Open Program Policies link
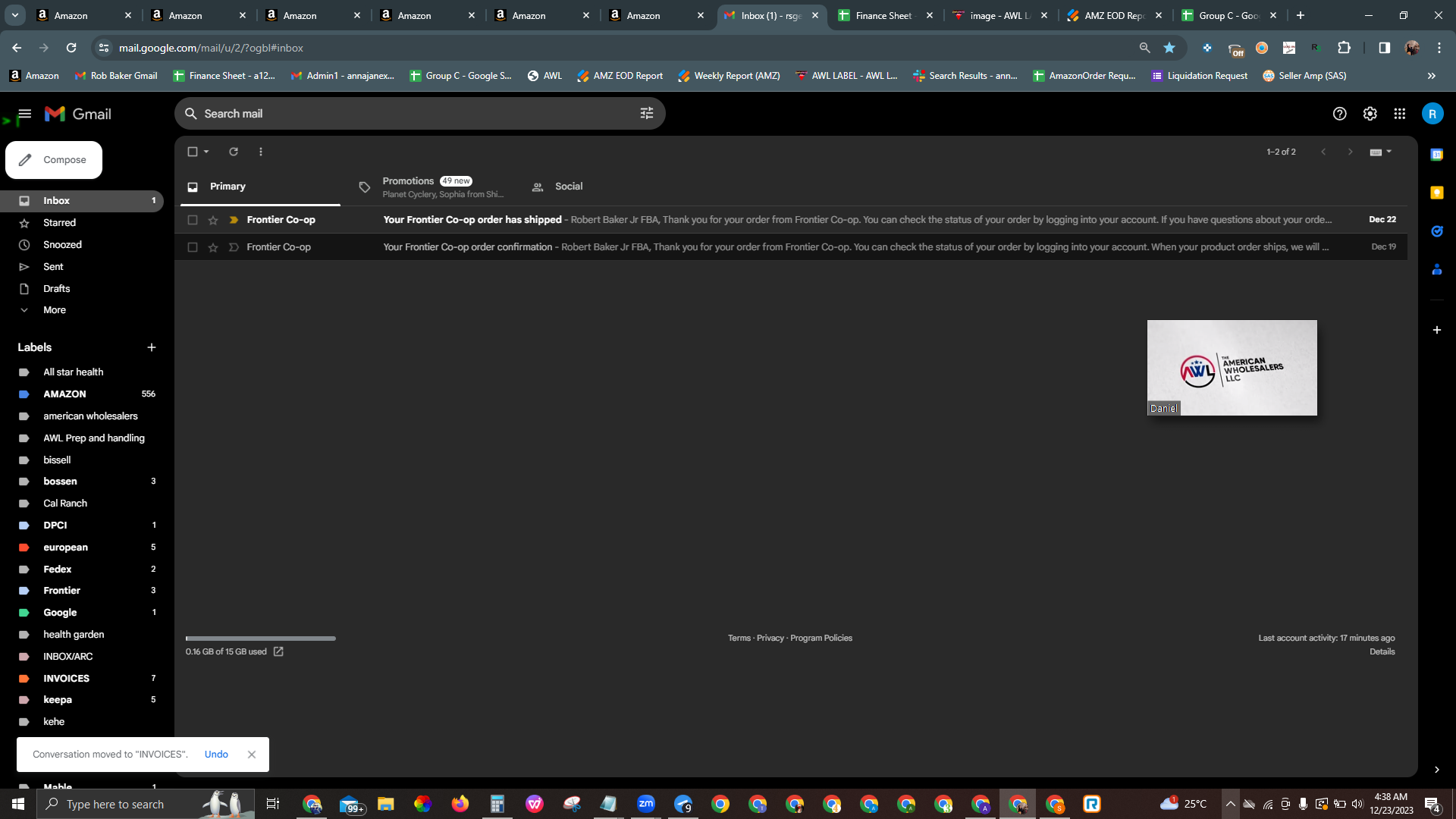1456x819 pixels. point(821,639)
